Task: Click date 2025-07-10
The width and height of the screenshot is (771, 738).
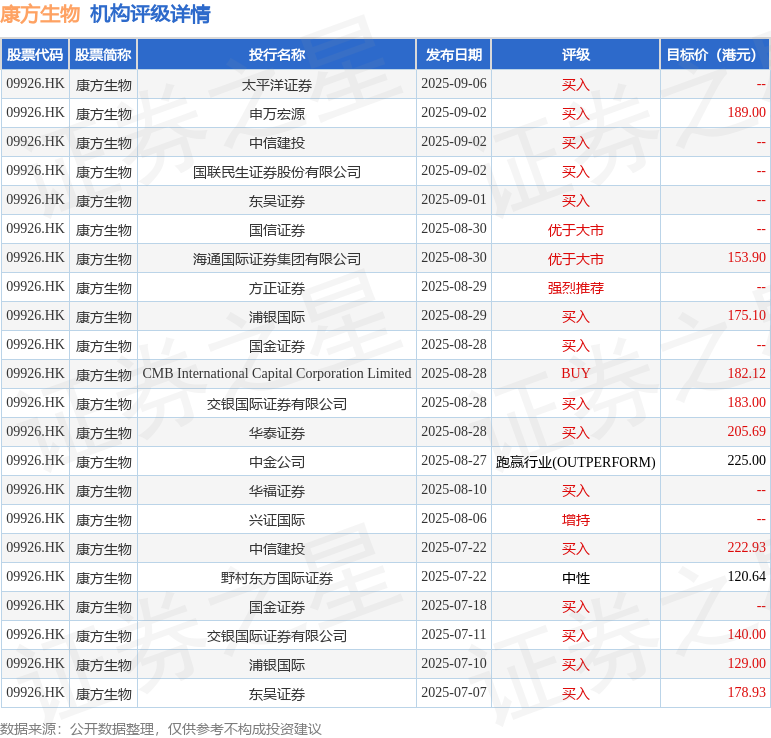Action: click(454, 664)
